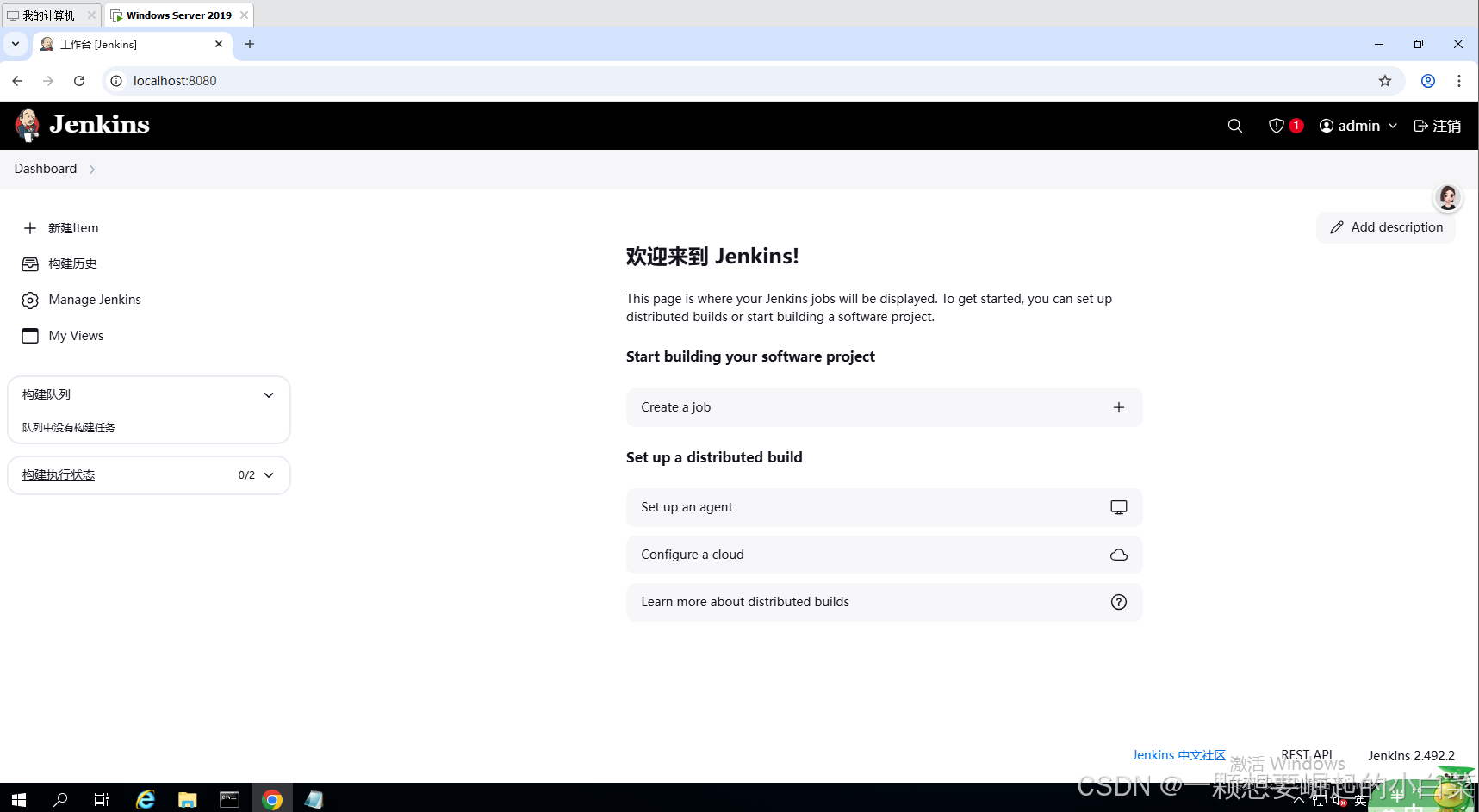Open File Explorer from the taskbar

pyautogui.click(x=187, y=799)
